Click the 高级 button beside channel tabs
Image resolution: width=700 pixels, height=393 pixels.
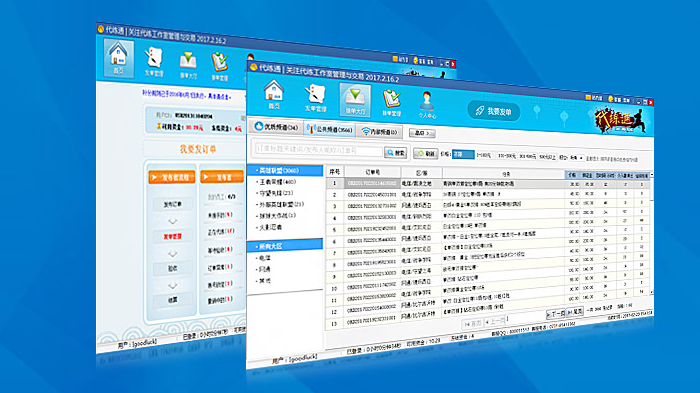click(422, 133)
